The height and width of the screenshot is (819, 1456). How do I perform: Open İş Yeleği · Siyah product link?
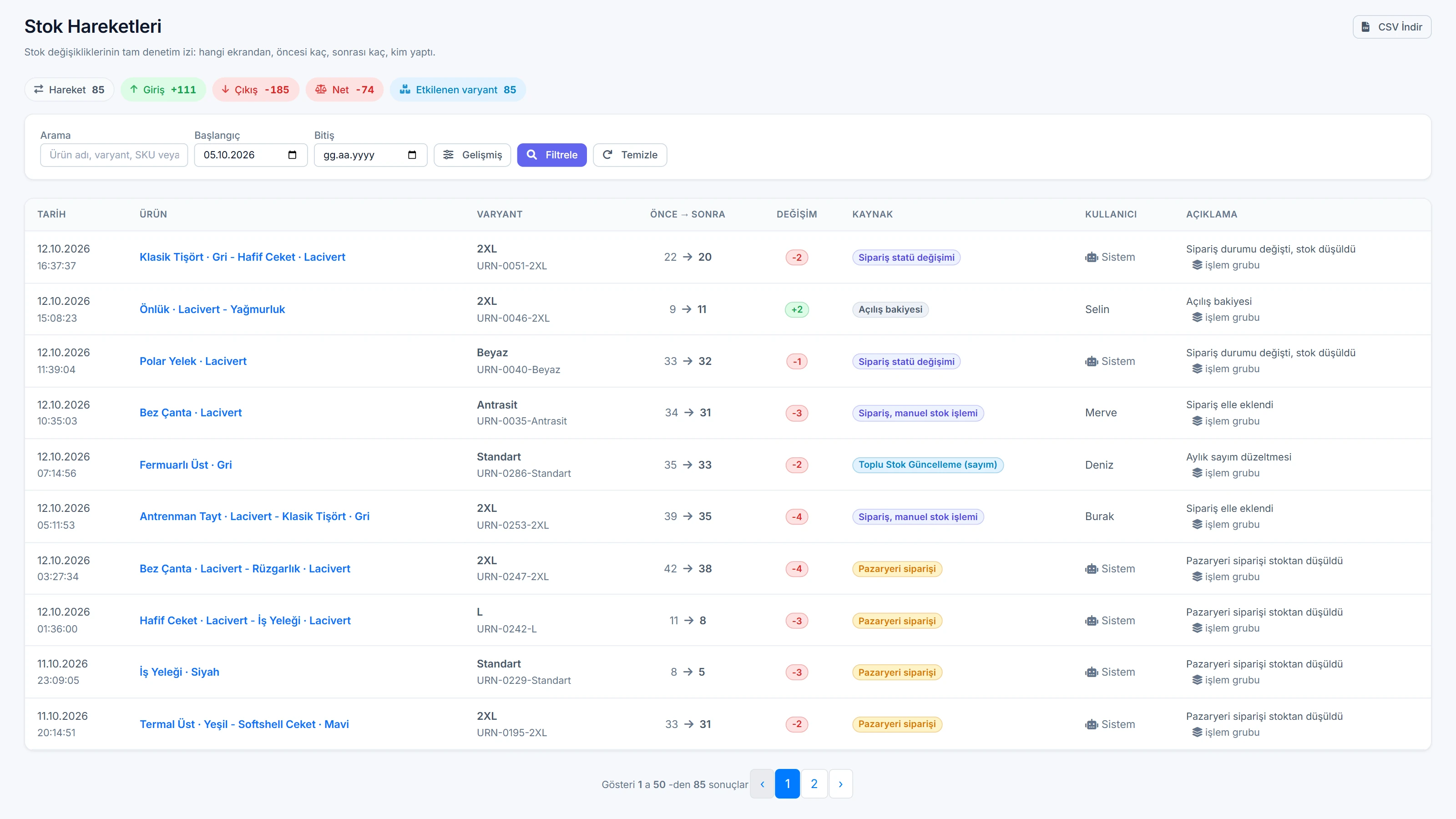[x=179, y=672]
